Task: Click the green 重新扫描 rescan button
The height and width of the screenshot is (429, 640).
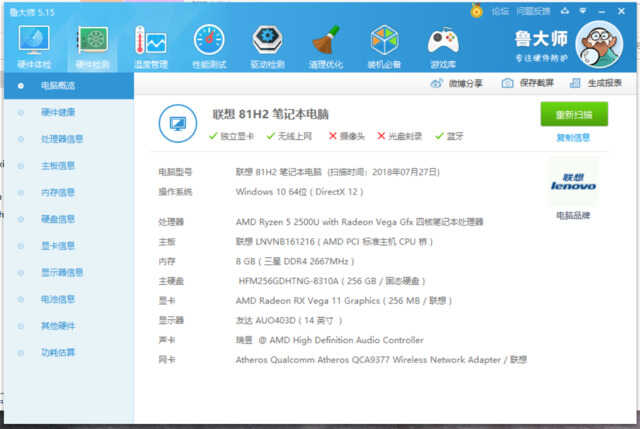Action: coord(574,114)
